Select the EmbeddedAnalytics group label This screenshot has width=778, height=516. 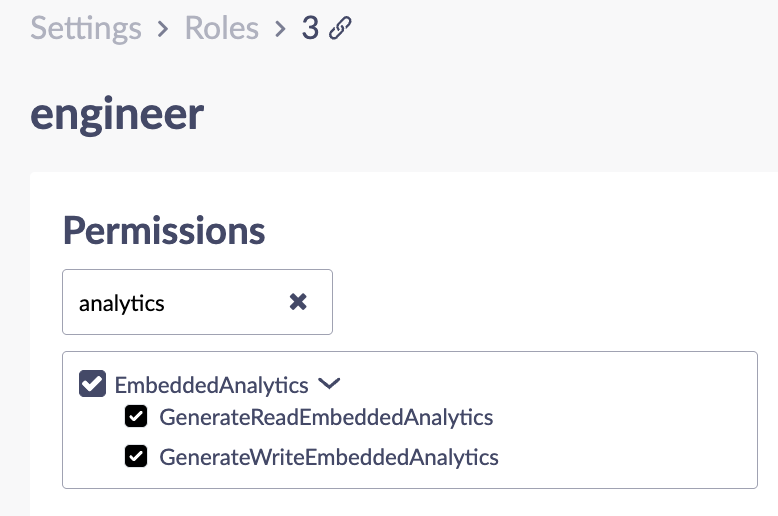(211, 385)
